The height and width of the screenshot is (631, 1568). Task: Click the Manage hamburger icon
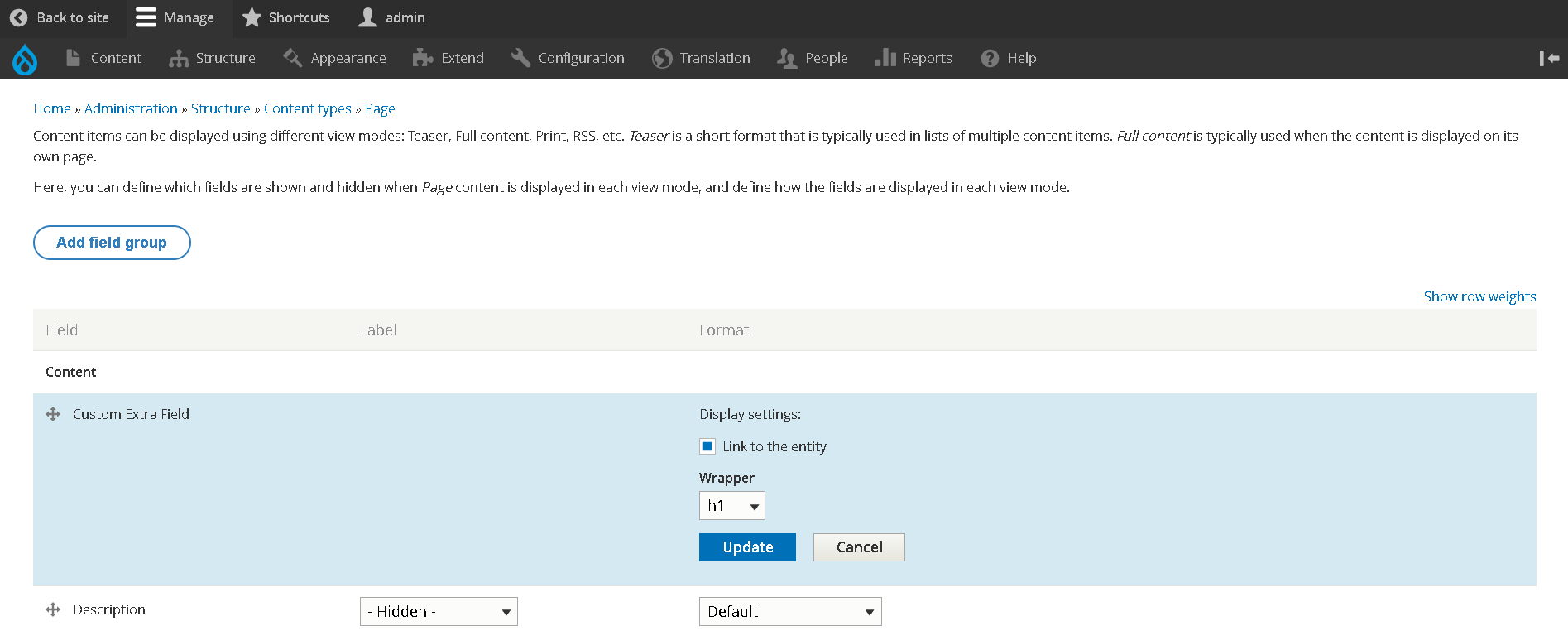pos(146,17)
